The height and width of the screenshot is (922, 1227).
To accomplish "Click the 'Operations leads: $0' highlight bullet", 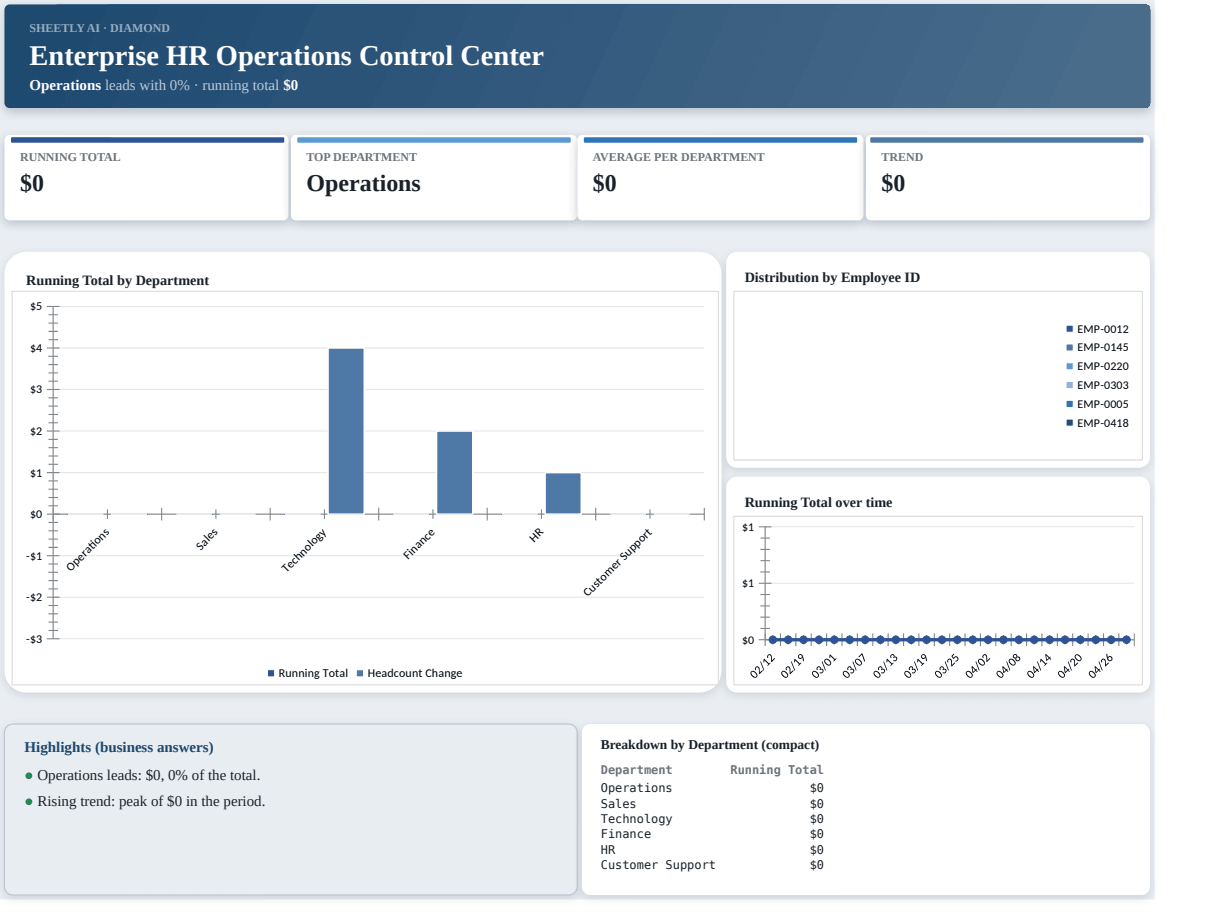I will click(142, 775).
